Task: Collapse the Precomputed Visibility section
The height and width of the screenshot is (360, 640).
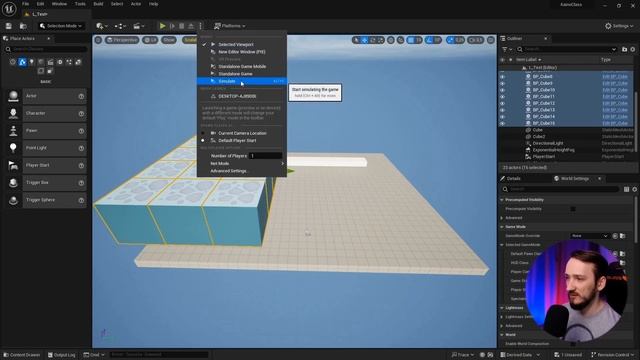Action: pyautogui.click(x=502, y=200)
